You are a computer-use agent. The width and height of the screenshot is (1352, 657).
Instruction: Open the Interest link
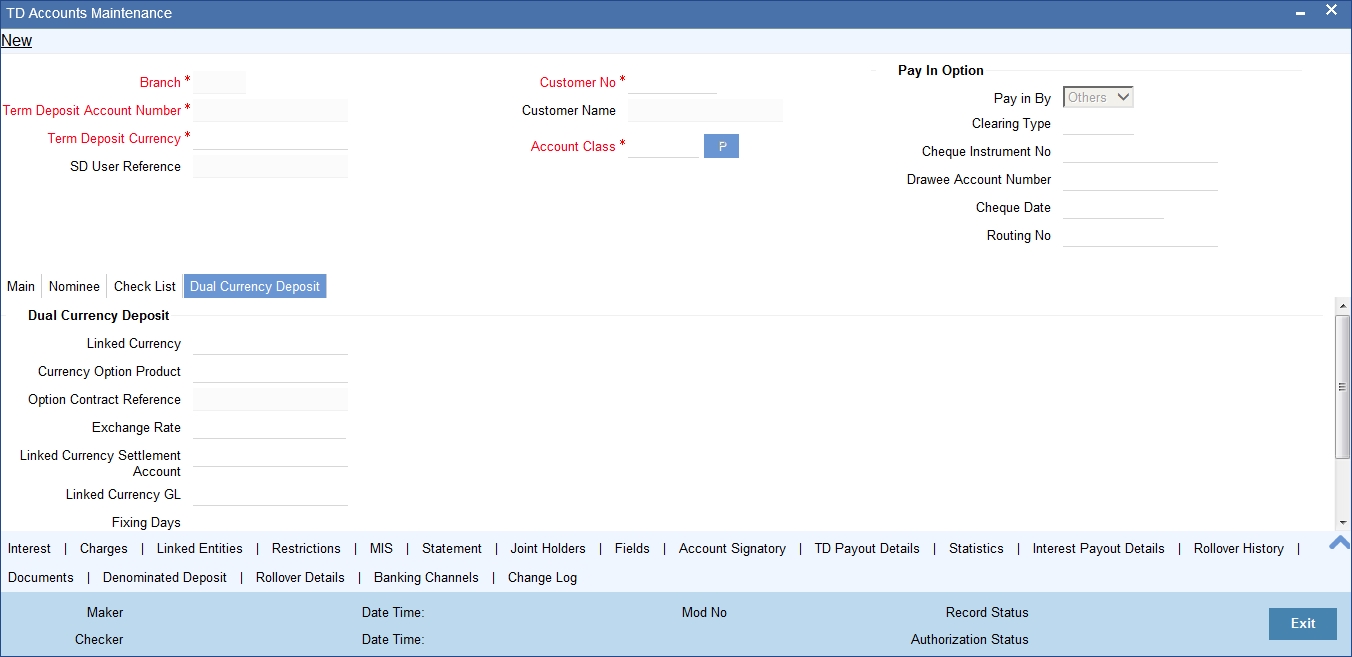point(29,548)
